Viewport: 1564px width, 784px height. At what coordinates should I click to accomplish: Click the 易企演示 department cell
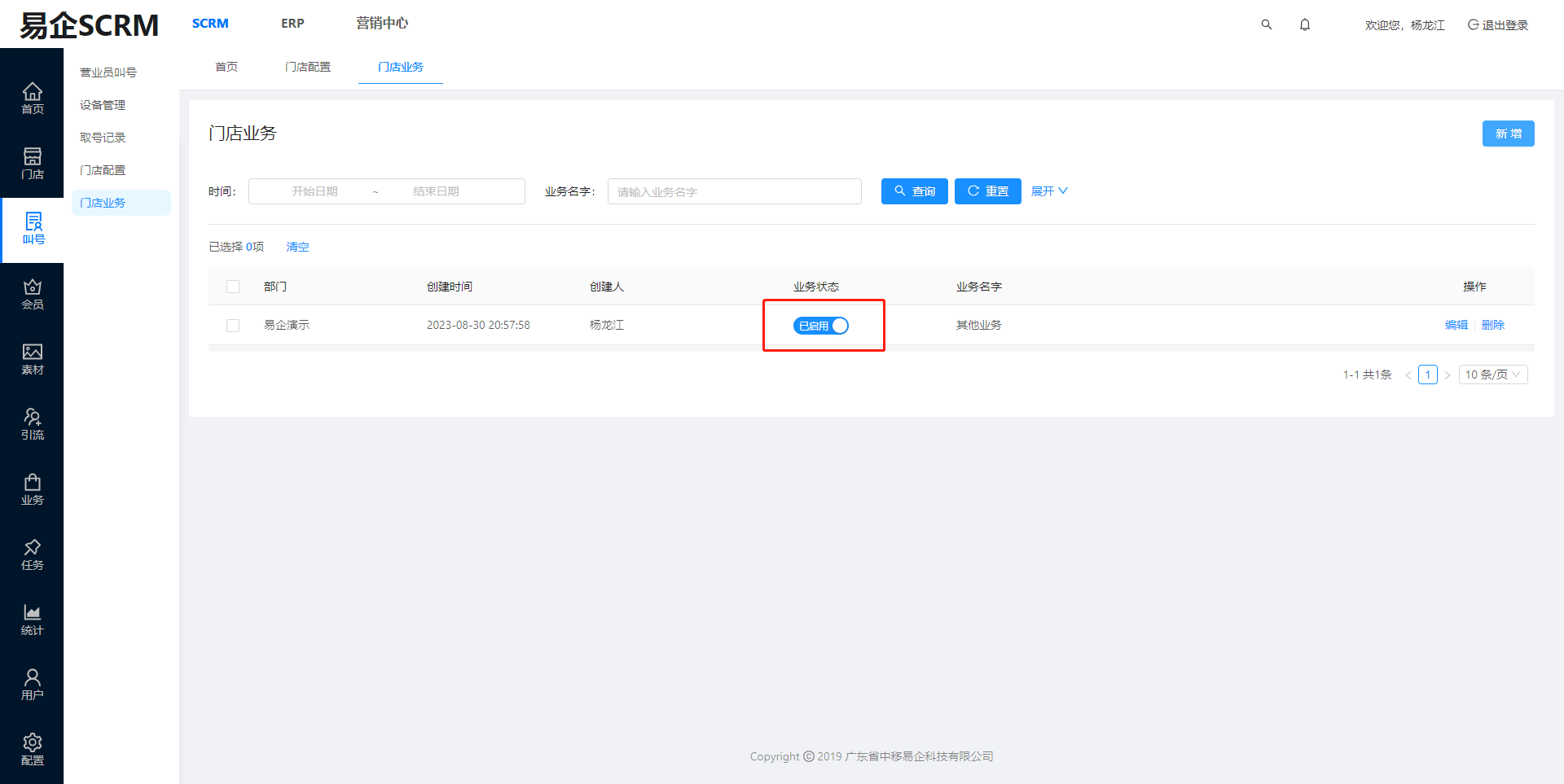(x=287, y=325)
